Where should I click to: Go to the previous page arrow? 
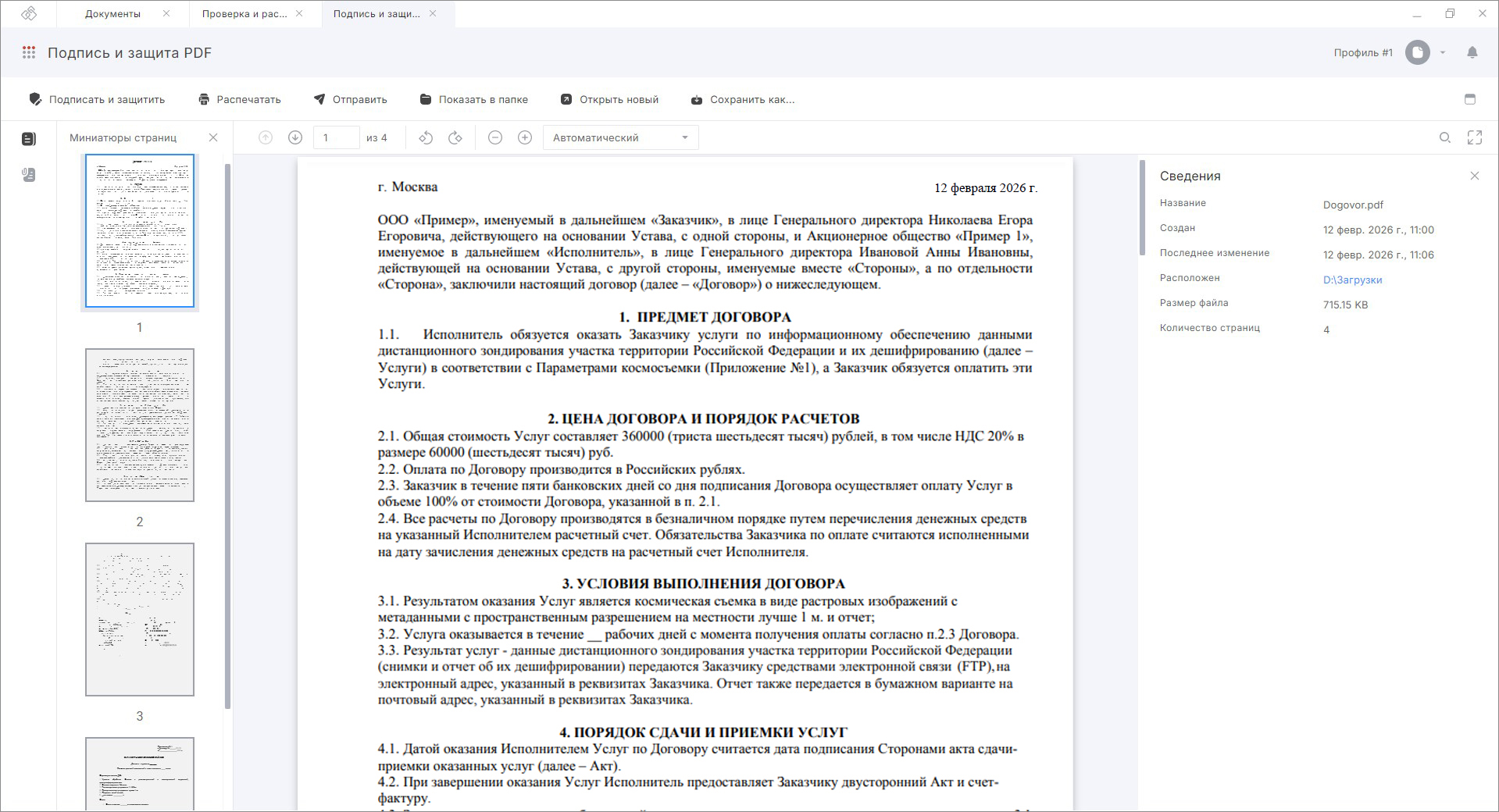pos(266,137)
